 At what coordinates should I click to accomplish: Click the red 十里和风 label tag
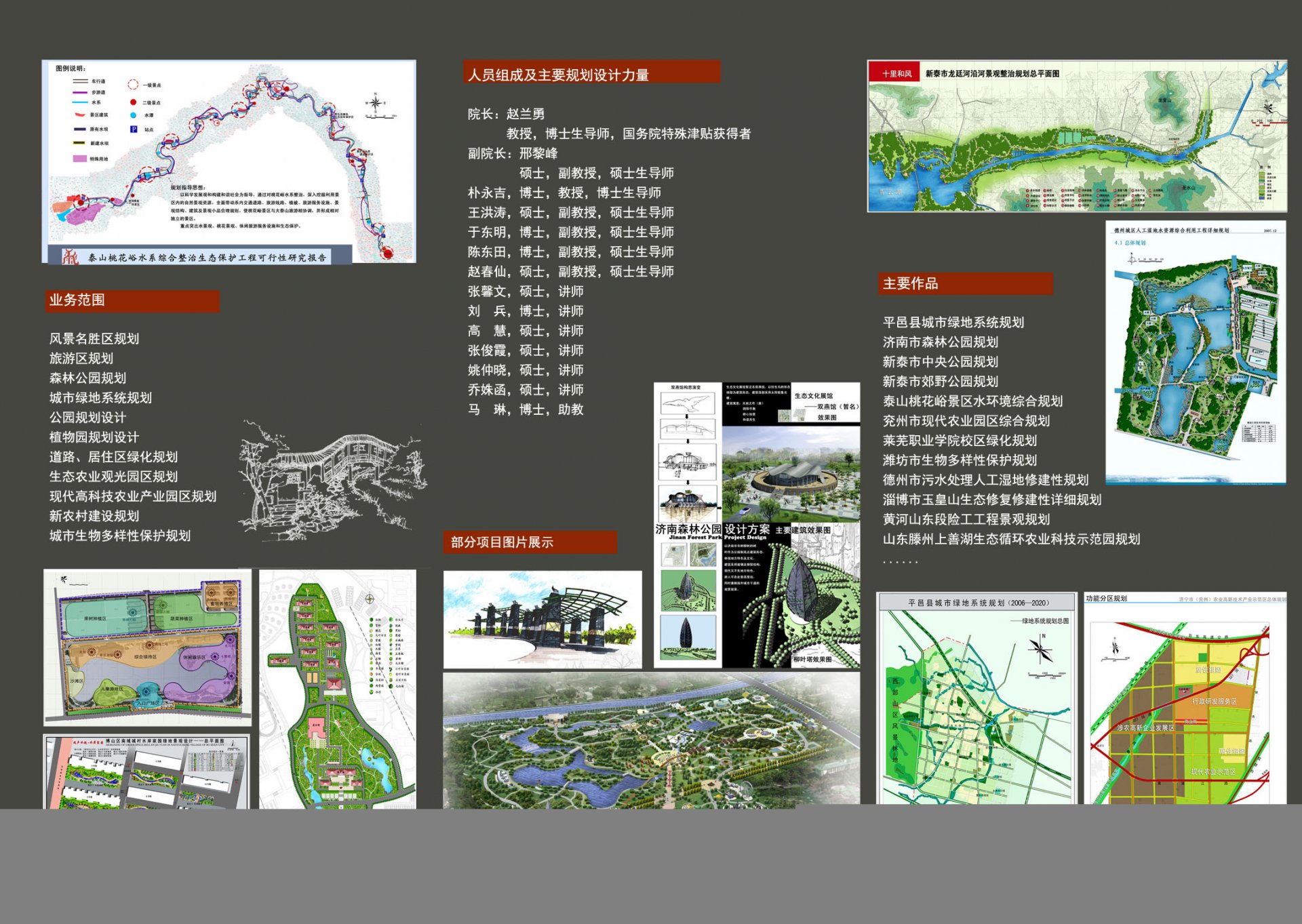[896, 73]
